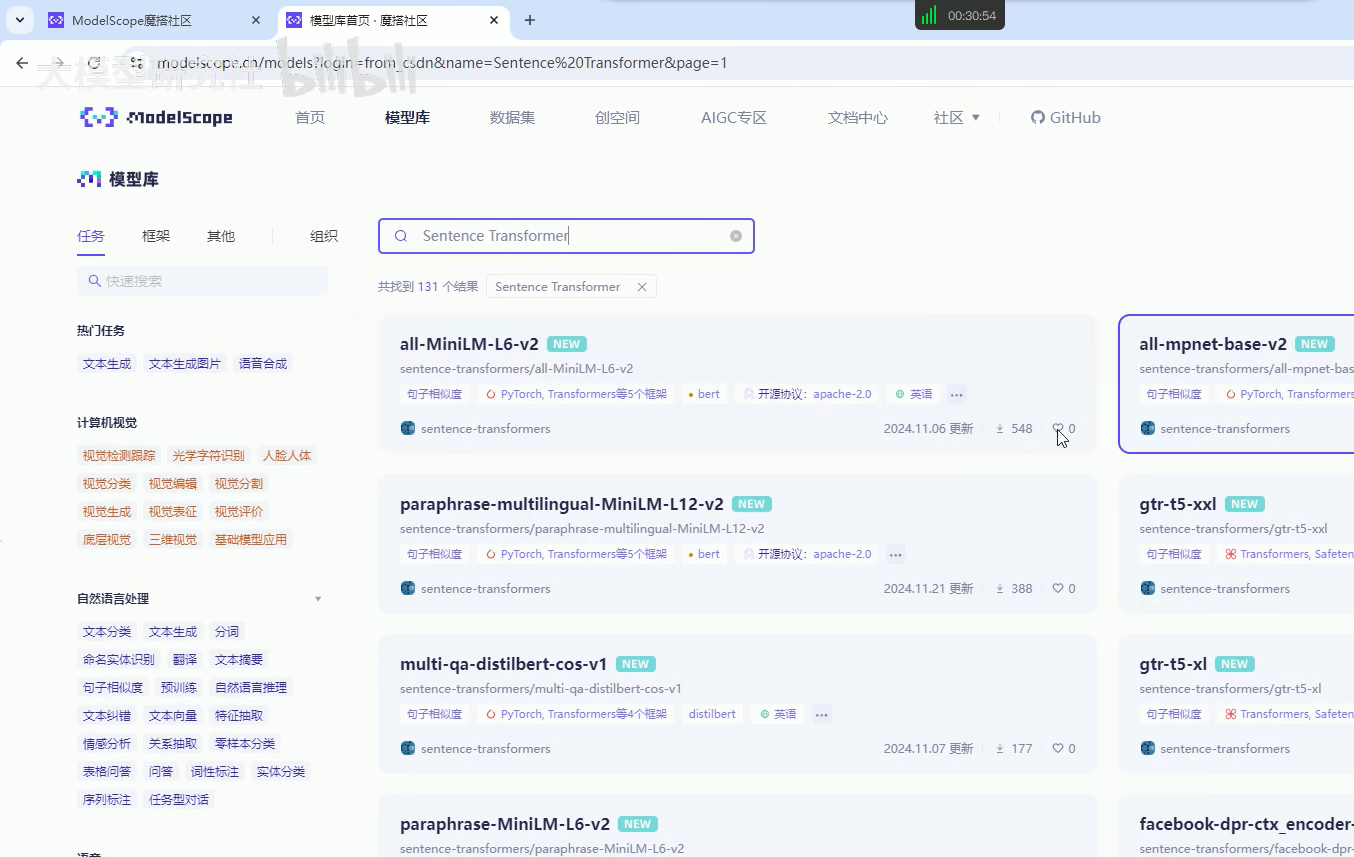Filter by 任务型对话 task tag

179,800
